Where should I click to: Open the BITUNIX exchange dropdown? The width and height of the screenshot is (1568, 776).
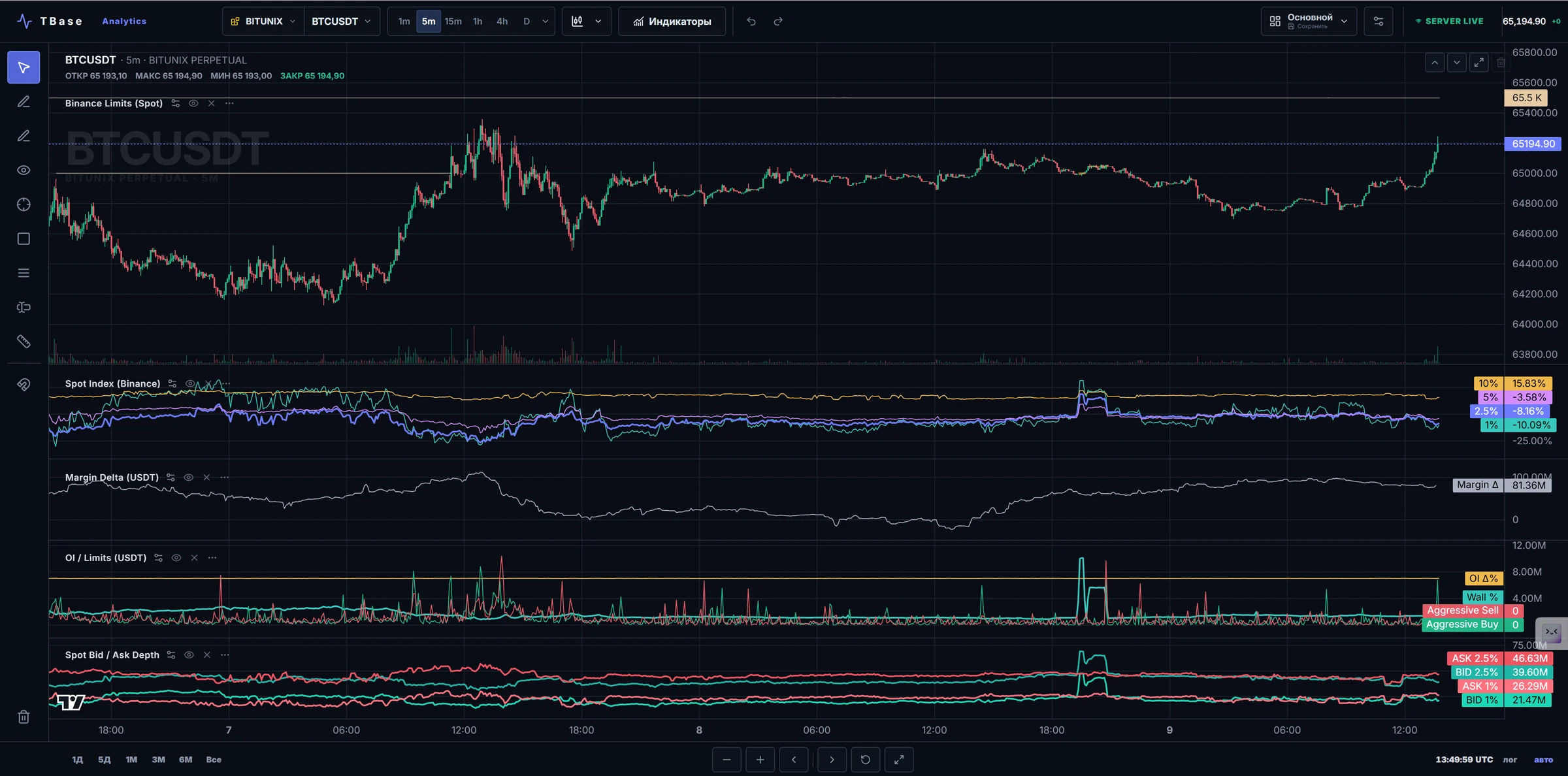click(x=263, y=22)
